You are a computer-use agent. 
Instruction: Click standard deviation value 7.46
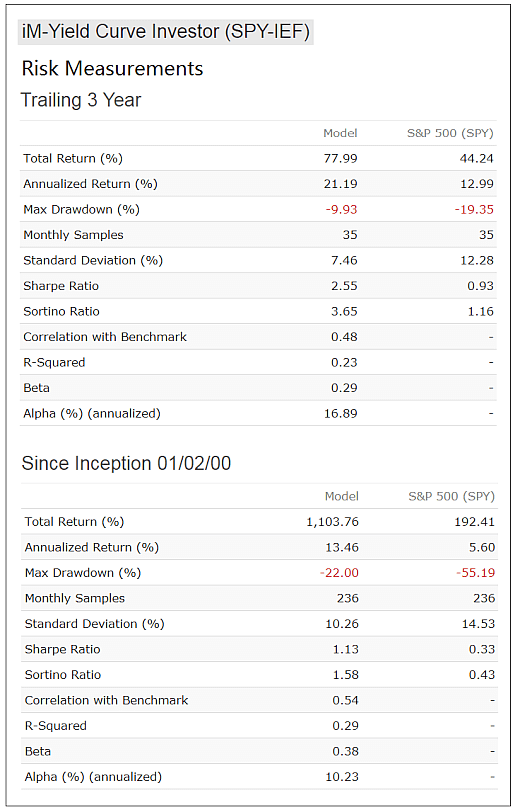tap(345, 260)
